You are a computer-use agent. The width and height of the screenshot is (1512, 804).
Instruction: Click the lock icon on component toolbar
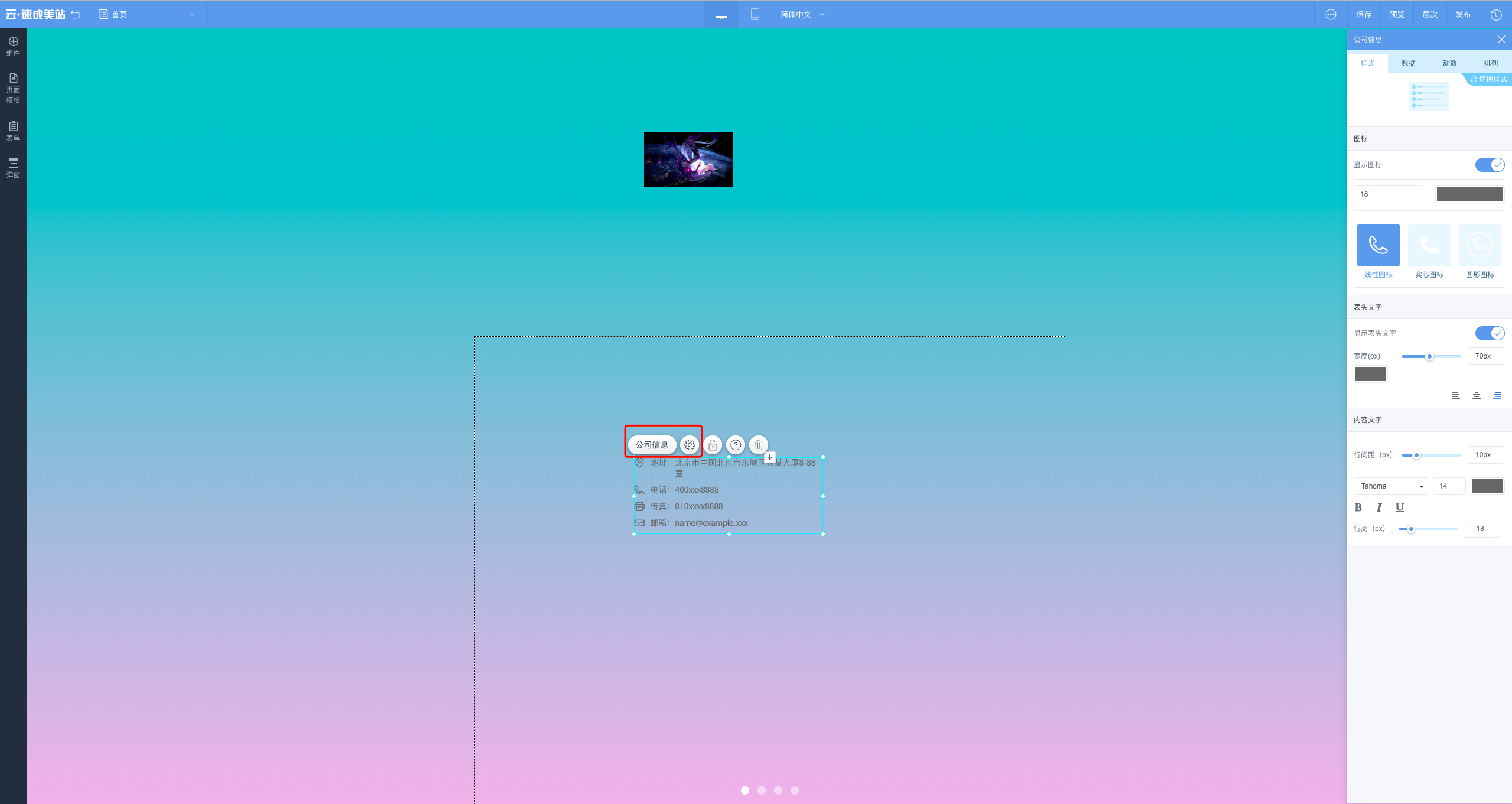pos(713,445)
